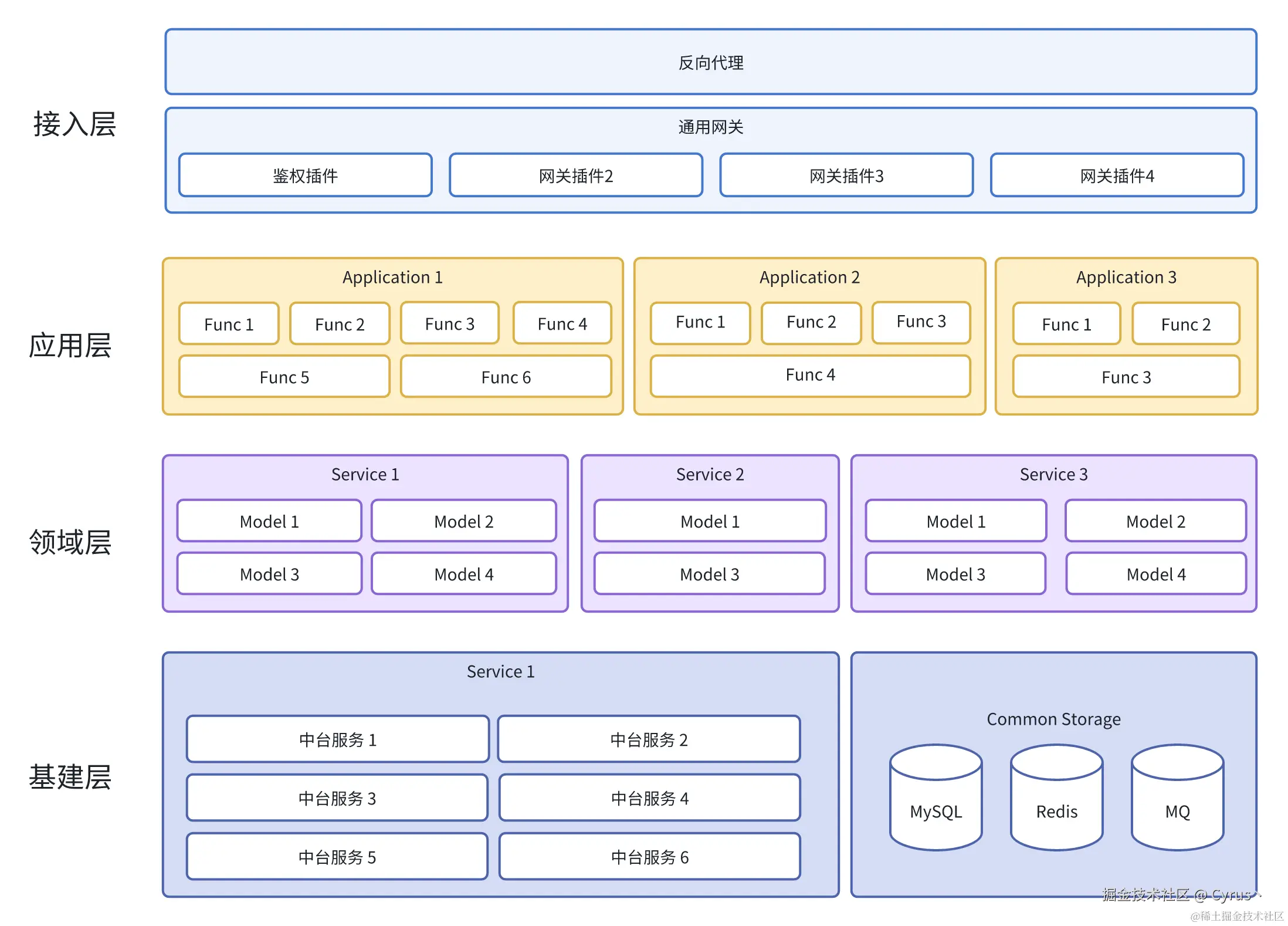Select Func 5 in Application 1
The image size is (1288, 926).
coord(284,377)
